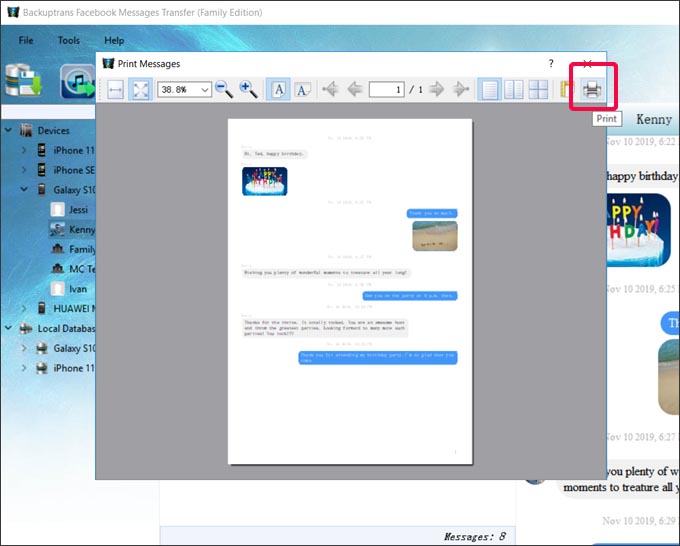Expand the HUAWEI device node

click(24, 308)
